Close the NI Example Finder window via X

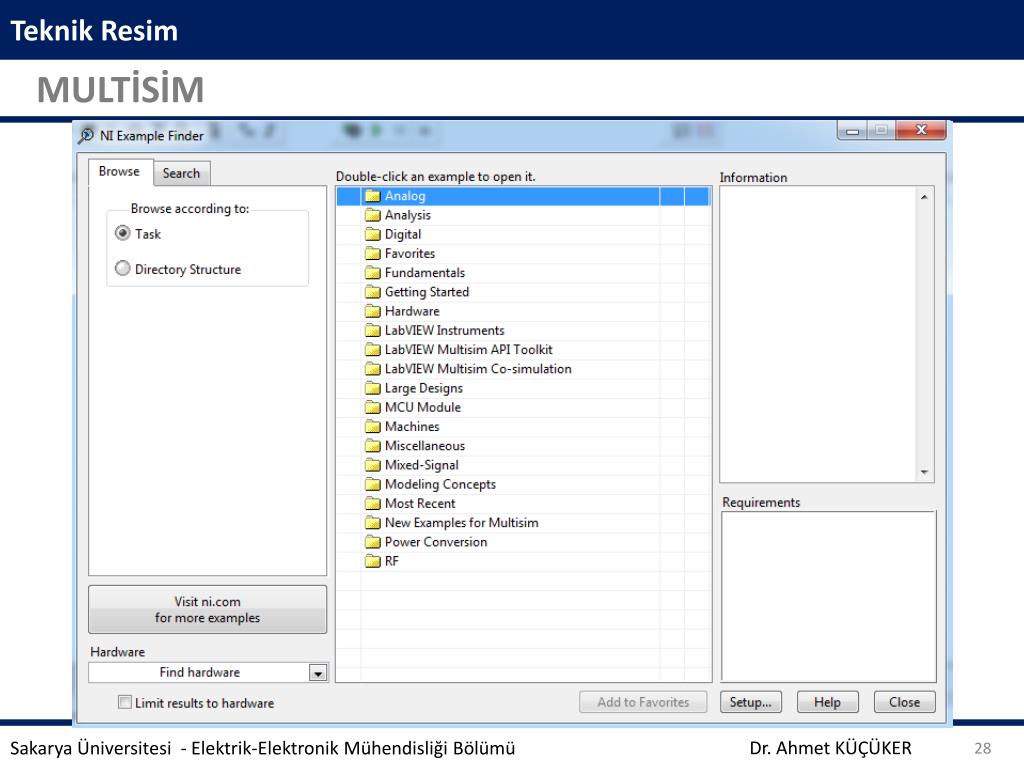(921, 130)
